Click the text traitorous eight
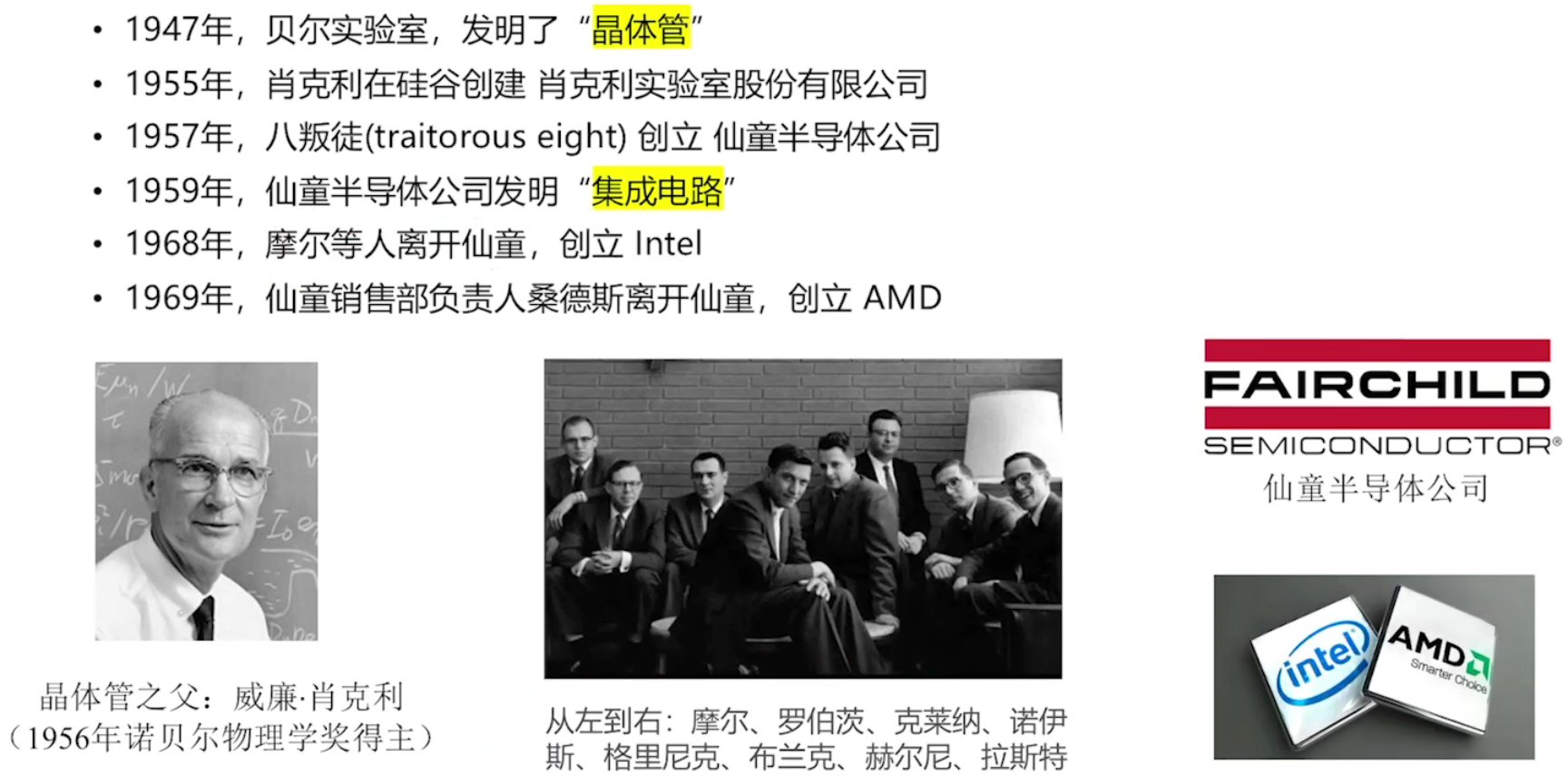Image resolution: width=1568 pixels, height=776 pixels. point(499,137)
